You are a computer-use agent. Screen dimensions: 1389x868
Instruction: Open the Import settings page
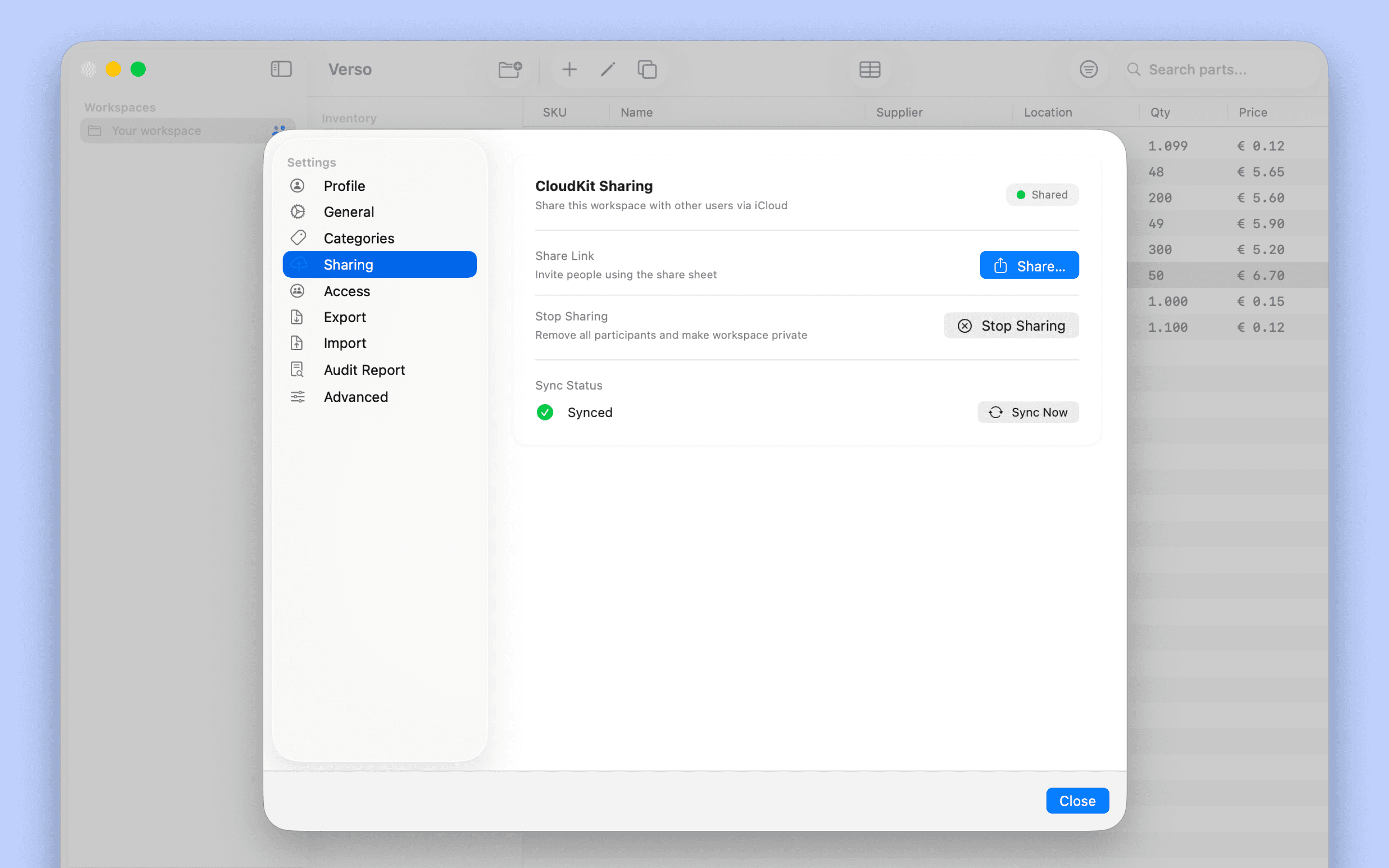(380, 343)
